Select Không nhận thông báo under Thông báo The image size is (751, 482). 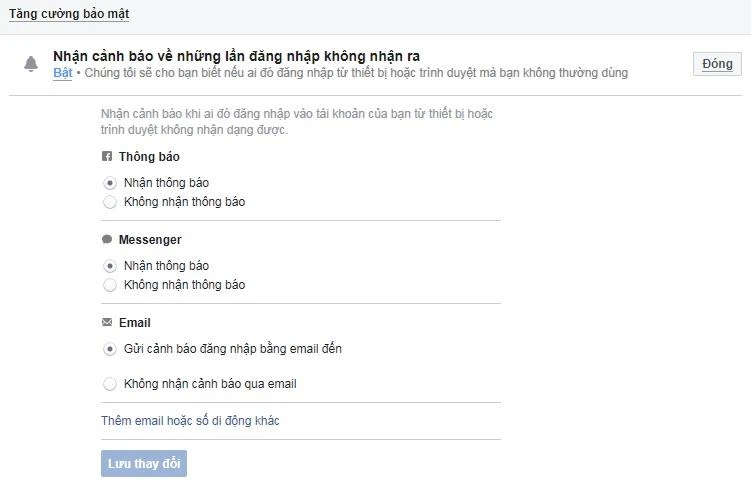tap(110, 202)
